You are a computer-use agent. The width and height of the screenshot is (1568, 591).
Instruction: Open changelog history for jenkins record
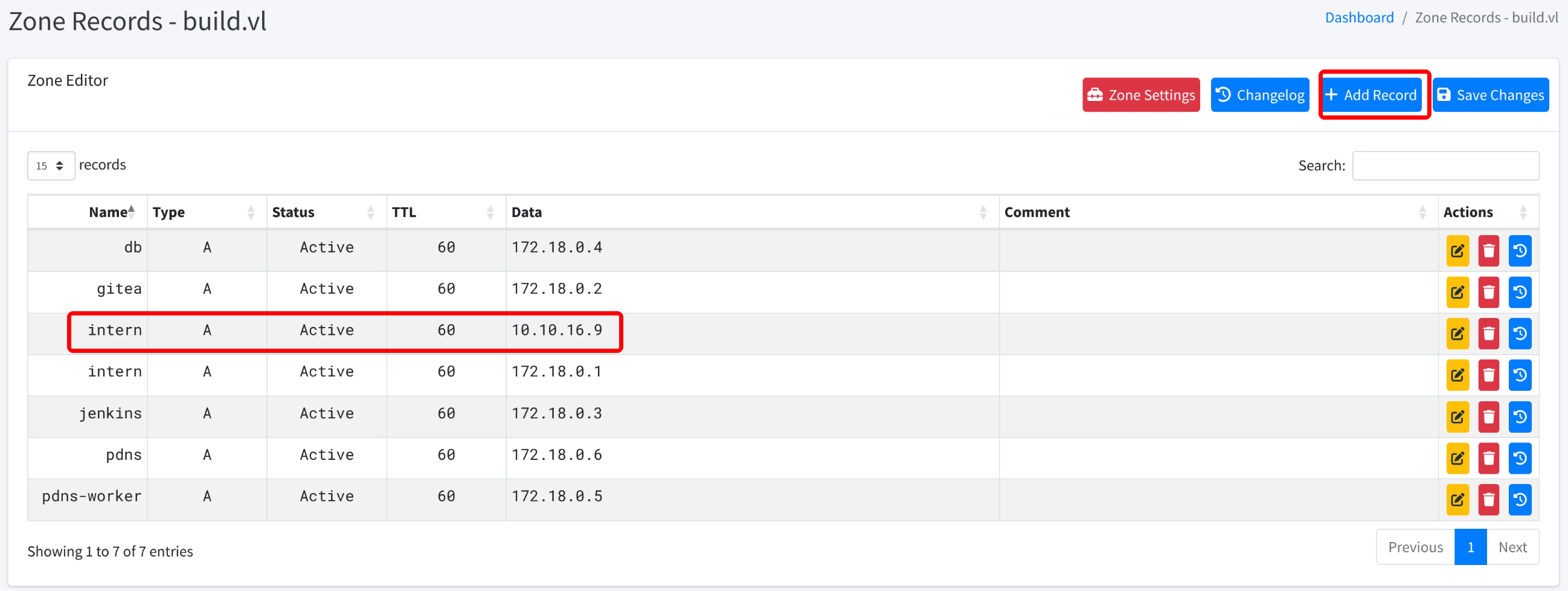pyautogui.click(x=1519, y=417)
